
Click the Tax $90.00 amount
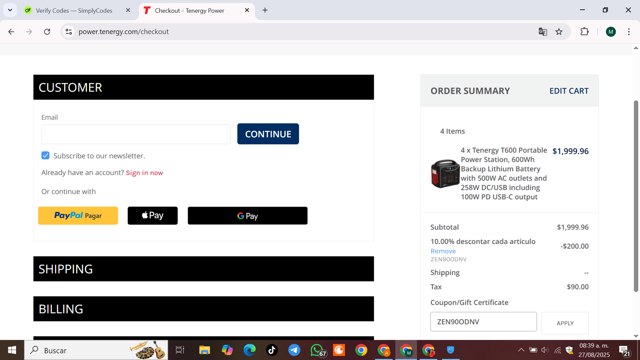click(x=578, y=287)
